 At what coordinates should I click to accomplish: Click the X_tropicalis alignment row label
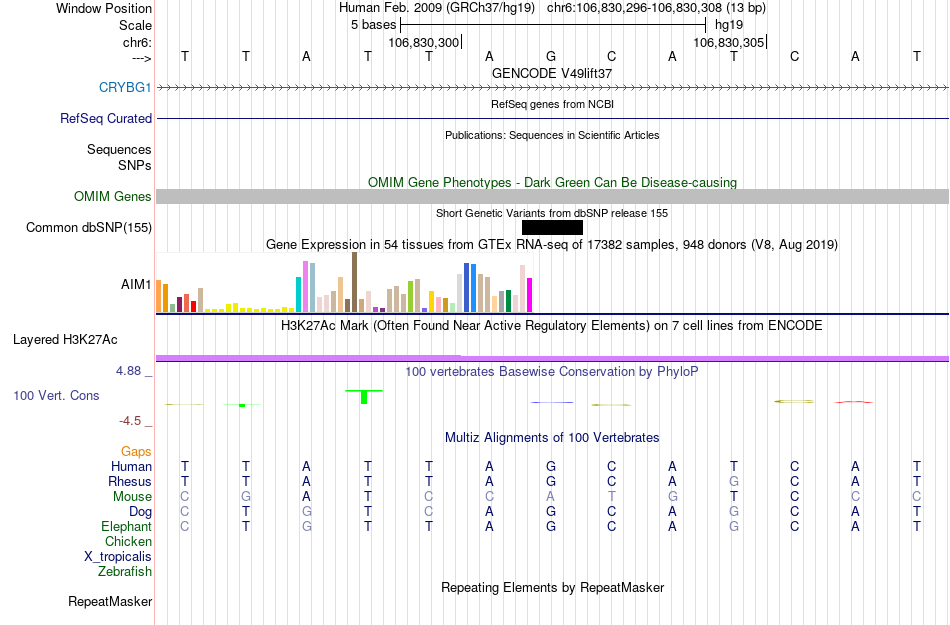[x=118, y=557]
